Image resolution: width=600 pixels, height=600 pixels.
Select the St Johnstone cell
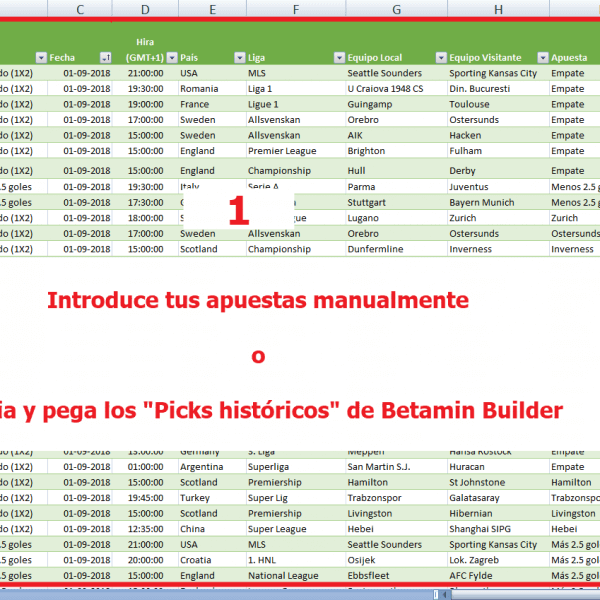point(498,482)
